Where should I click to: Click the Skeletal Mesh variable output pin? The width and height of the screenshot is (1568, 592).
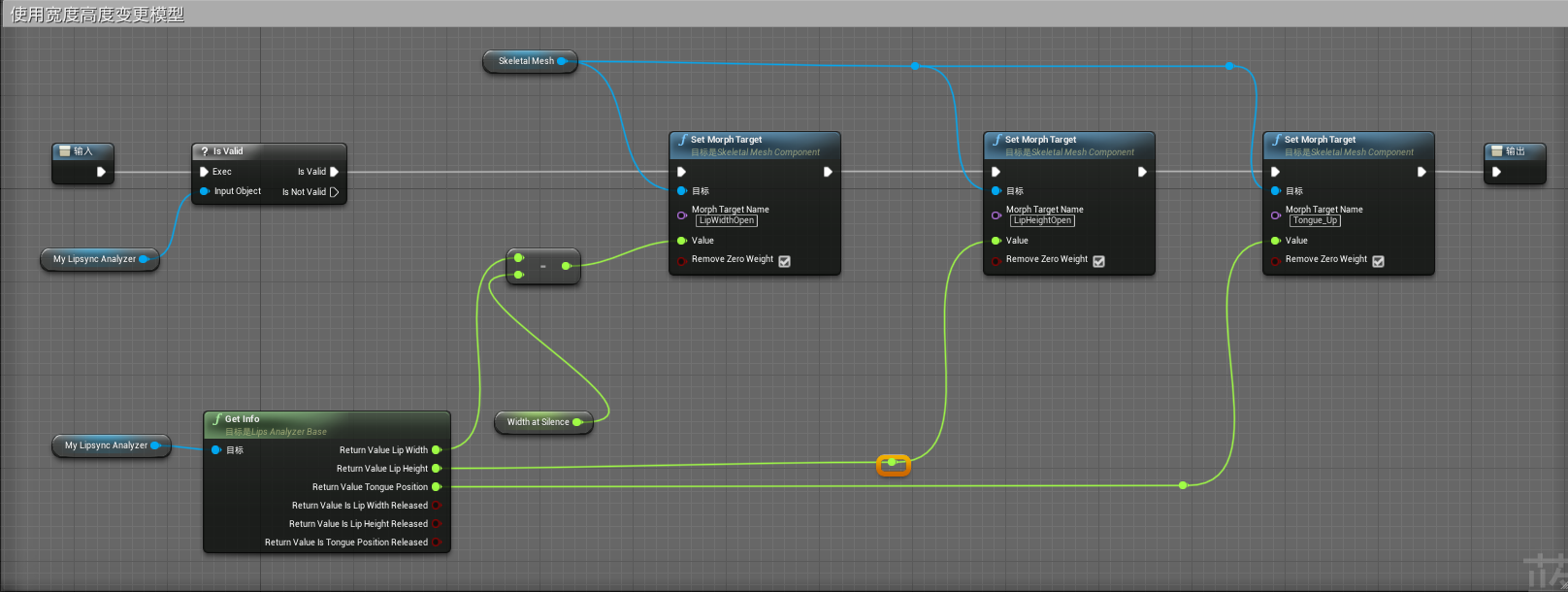tap(562, 61)
